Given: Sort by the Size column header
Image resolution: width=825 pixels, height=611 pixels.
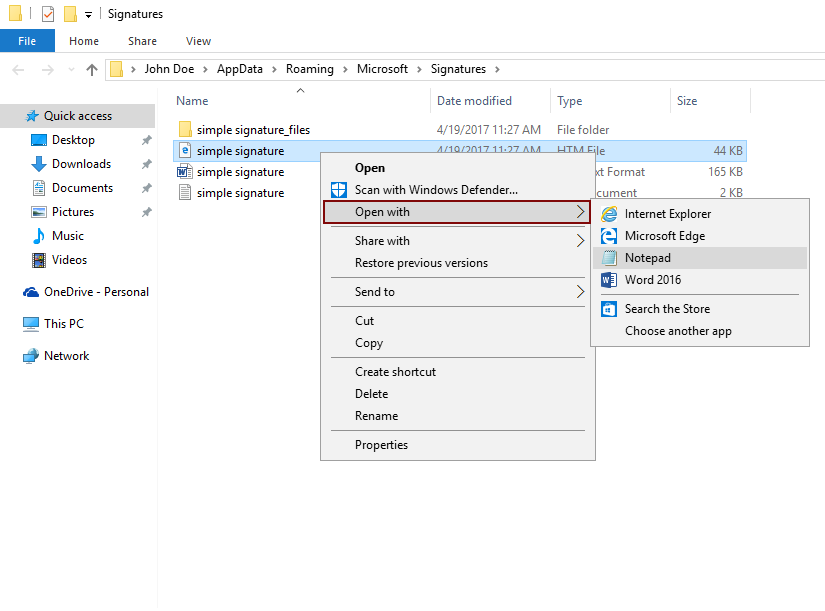Looking at the screenshot, I should tap(710, 101).
